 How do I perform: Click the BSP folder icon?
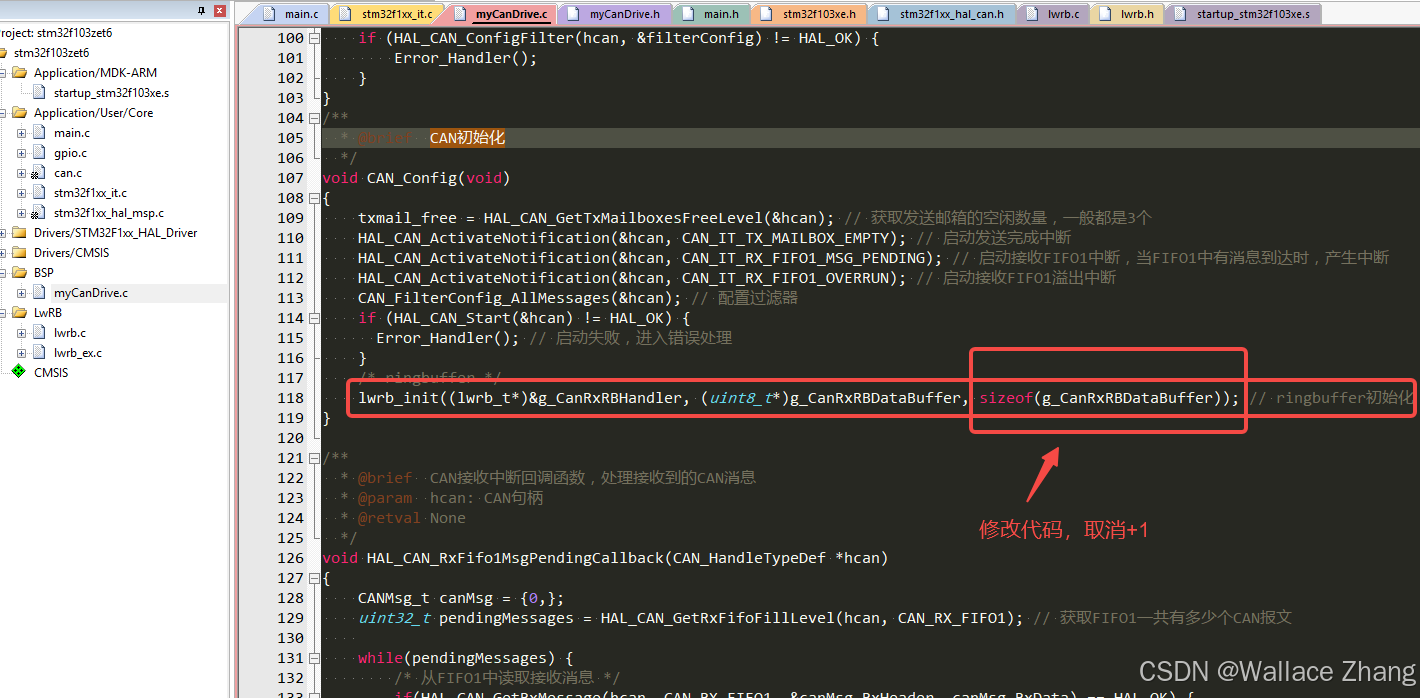coord(19,273)
